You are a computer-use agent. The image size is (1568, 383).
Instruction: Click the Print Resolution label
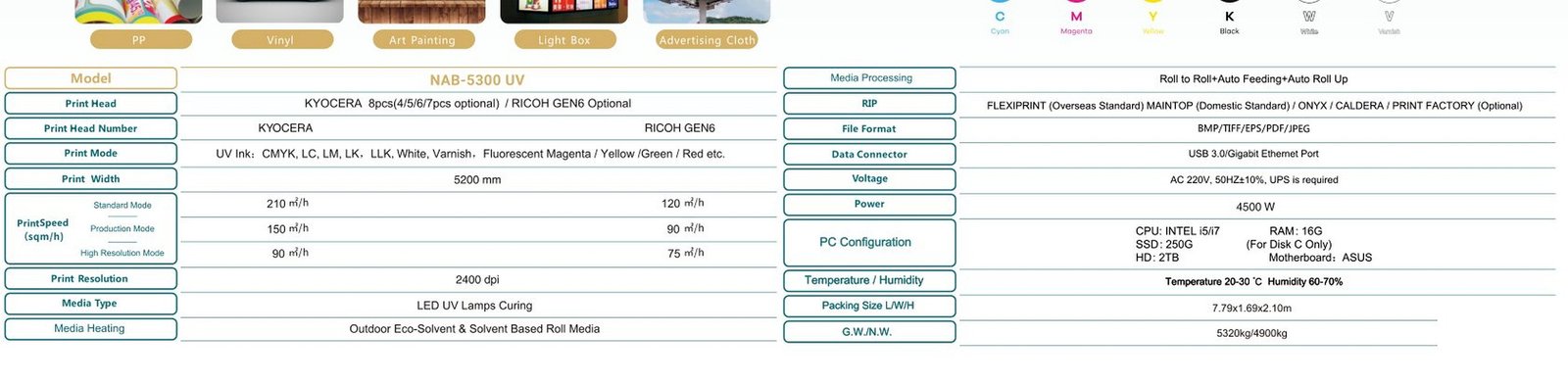point(91,279)
